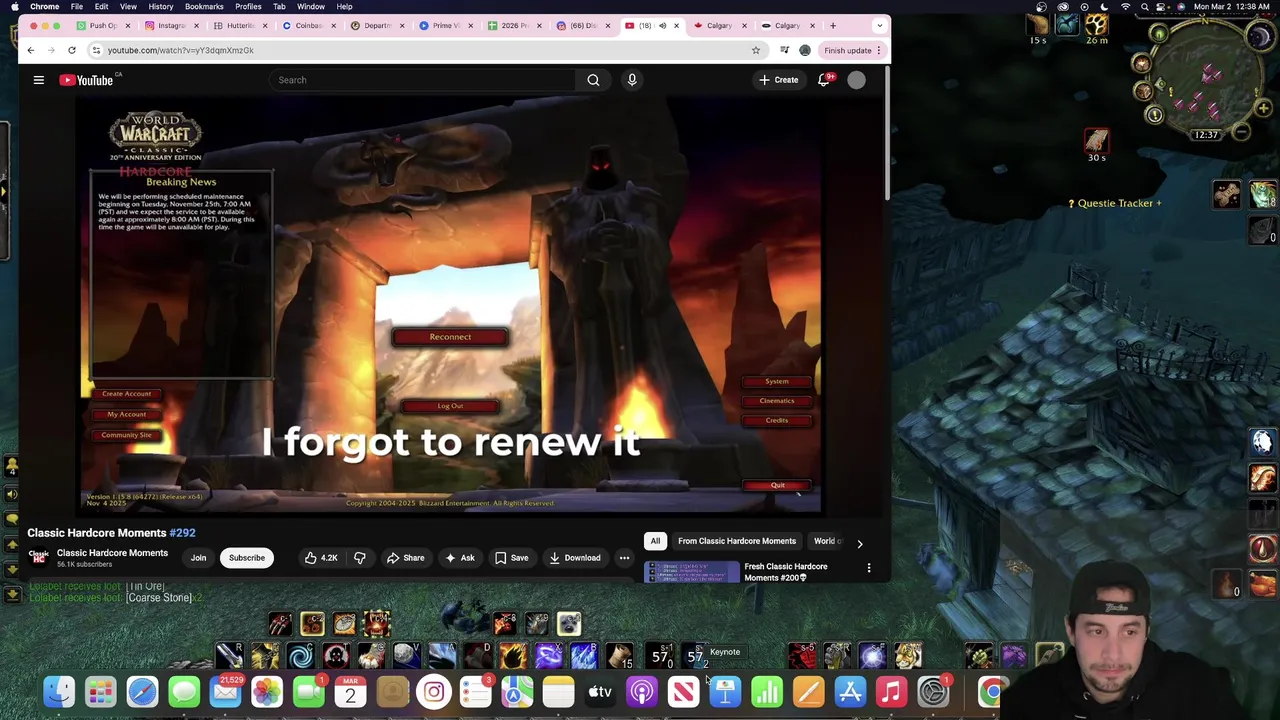1280x720 pixels.
Task: Open the Profiles menu in menu bar
Action: (248, 7)
